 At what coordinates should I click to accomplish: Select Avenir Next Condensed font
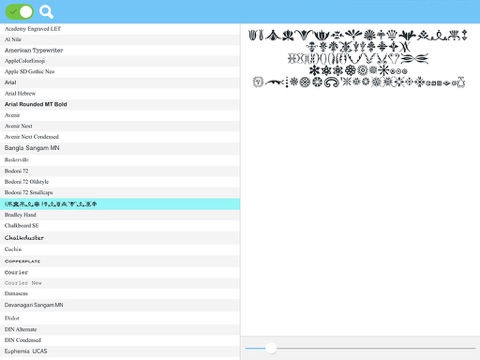(120, 137)
